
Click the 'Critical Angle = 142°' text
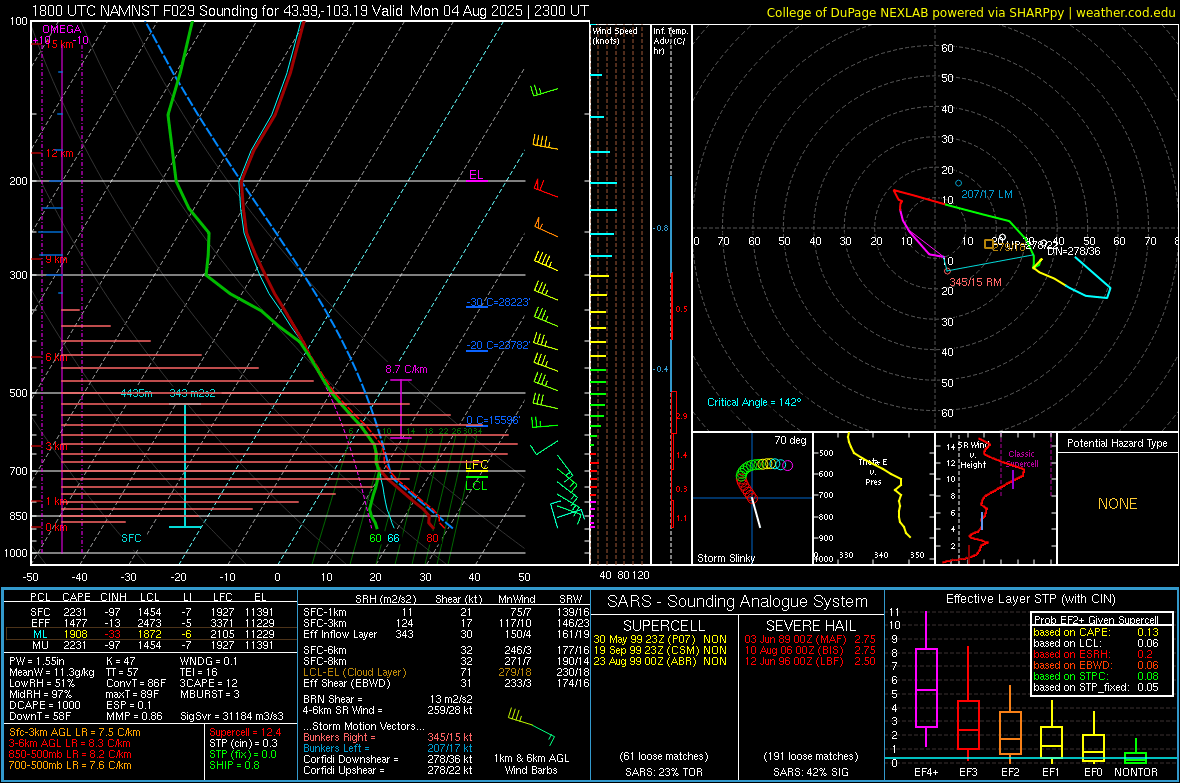coord(754,402)
